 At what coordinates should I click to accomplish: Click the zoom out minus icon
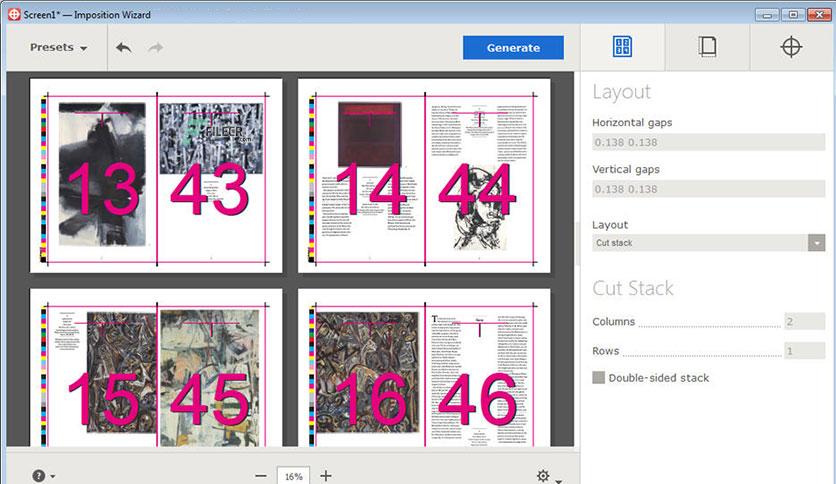(x=261, y=475)
